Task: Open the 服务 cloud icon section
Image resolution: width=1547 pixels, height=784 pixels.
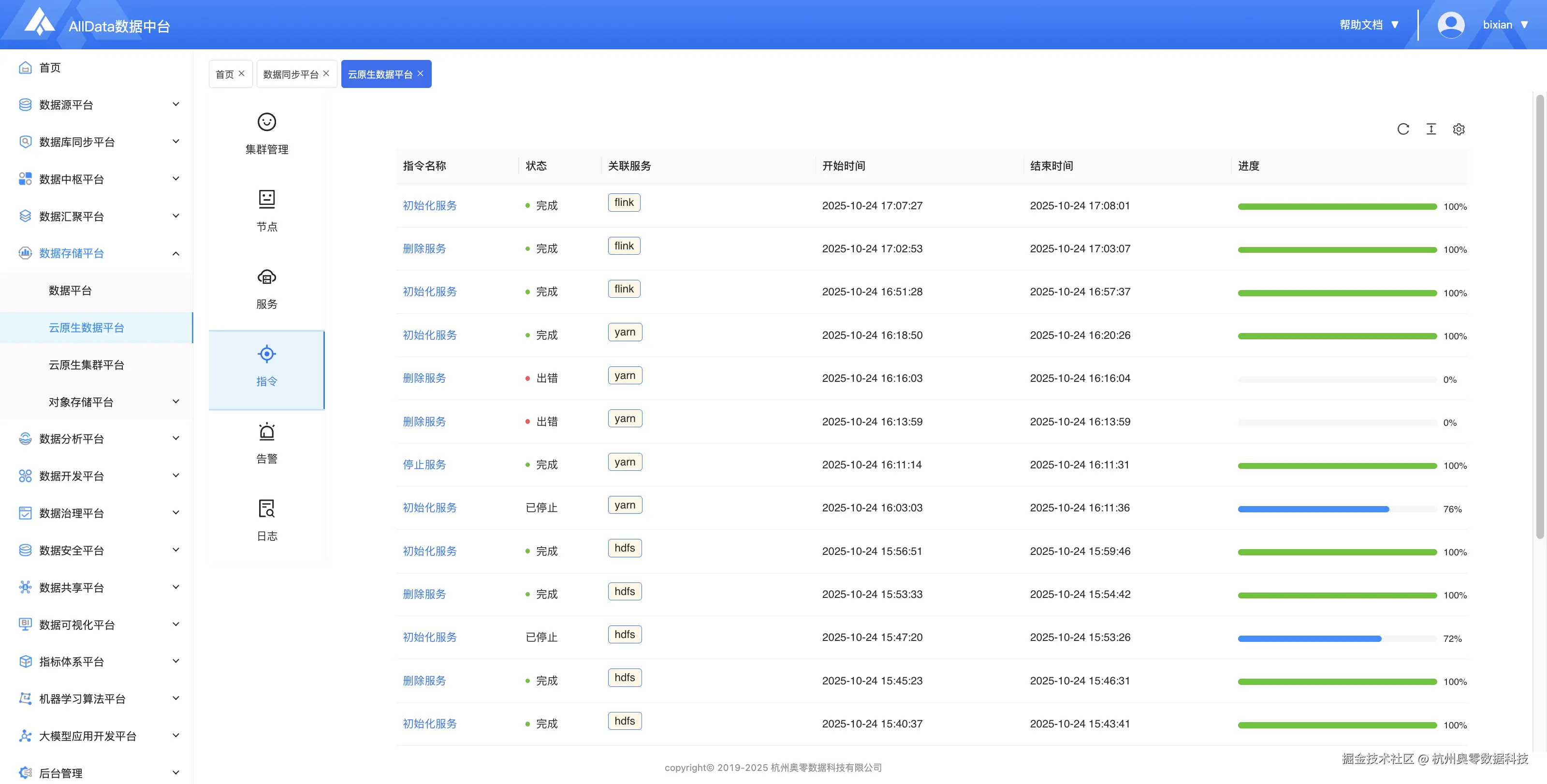Action: [267, 277]
